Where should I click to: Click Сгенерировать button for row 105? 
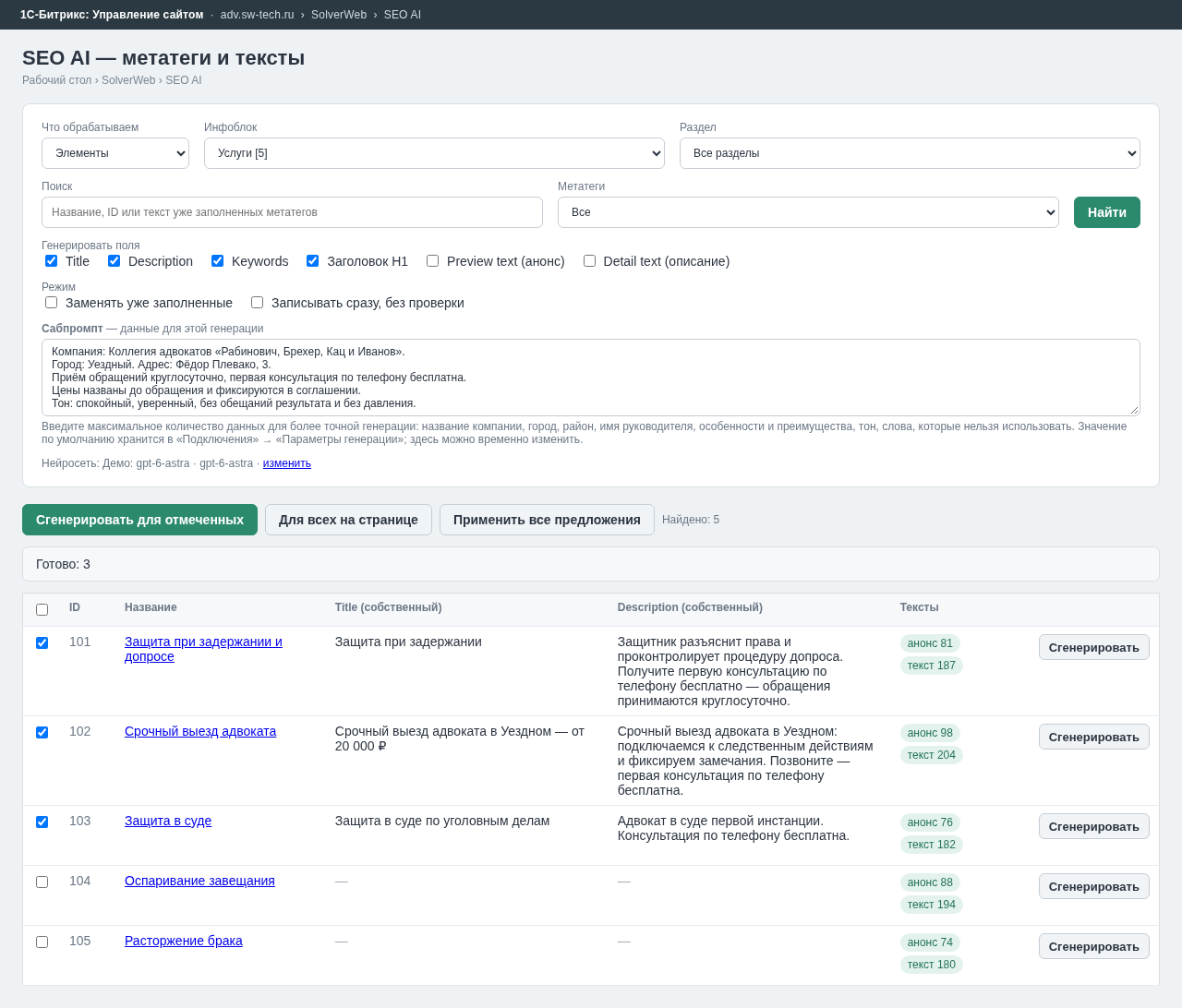click(1094, 946)
